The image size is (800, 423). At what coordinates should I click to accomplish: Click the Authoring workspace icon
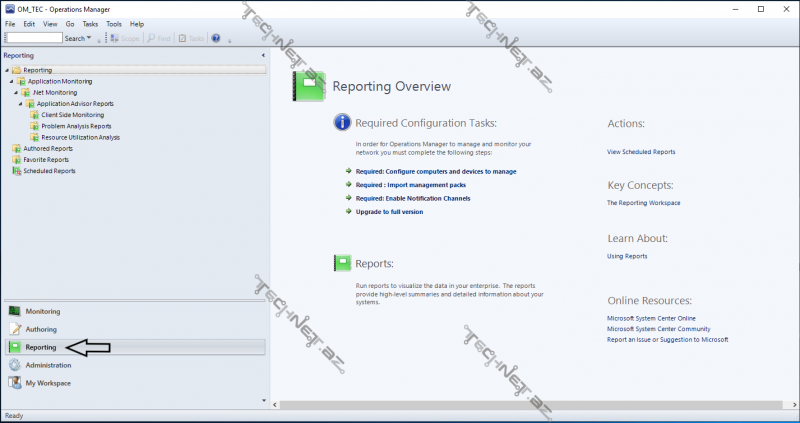tap(15, 329)
